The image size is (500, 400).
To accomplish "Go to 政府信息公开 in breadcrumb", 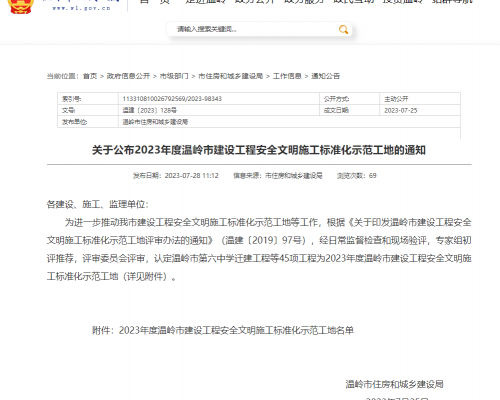I will pyautogui.click(x=128, y=76).
